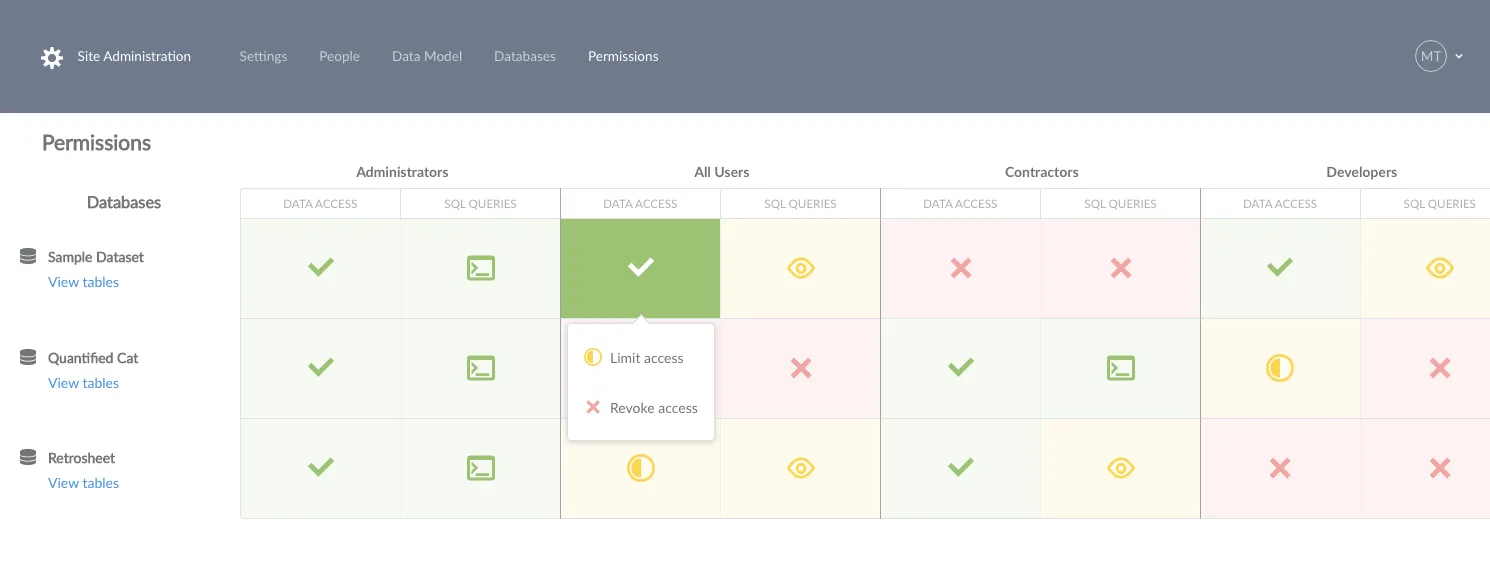Click SQL QUERIES header under Contractors

pos(1120,204)
